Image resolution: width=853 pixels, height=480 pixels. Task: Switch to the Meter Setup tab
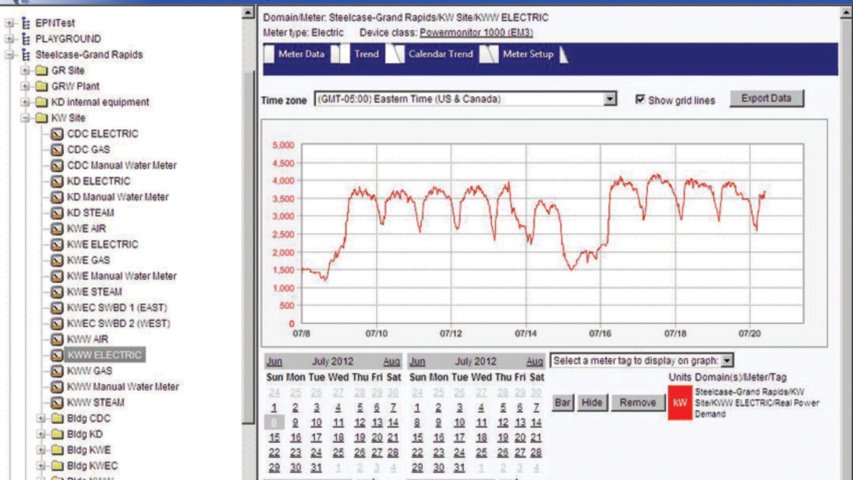coord(528,54)
